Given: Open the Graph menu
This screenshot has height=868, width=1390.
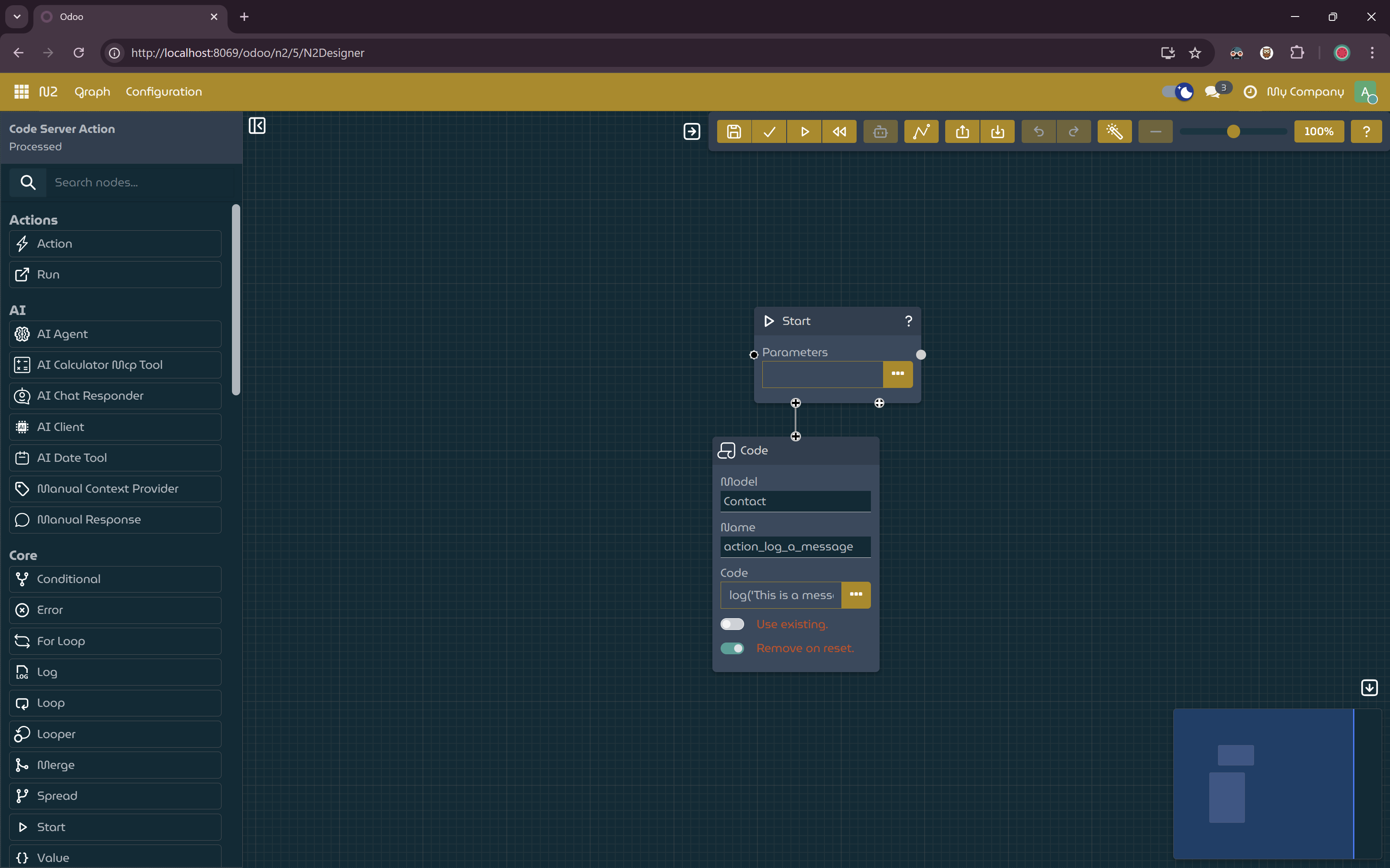Looking at the screenshot, I should pos(92,92).
